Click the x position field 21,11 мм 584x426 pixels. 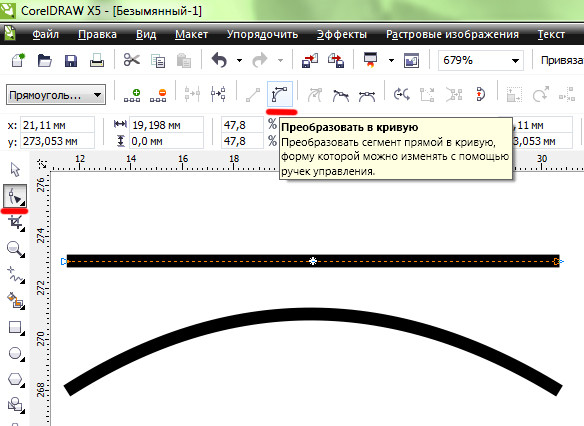(x=57, y=125)
